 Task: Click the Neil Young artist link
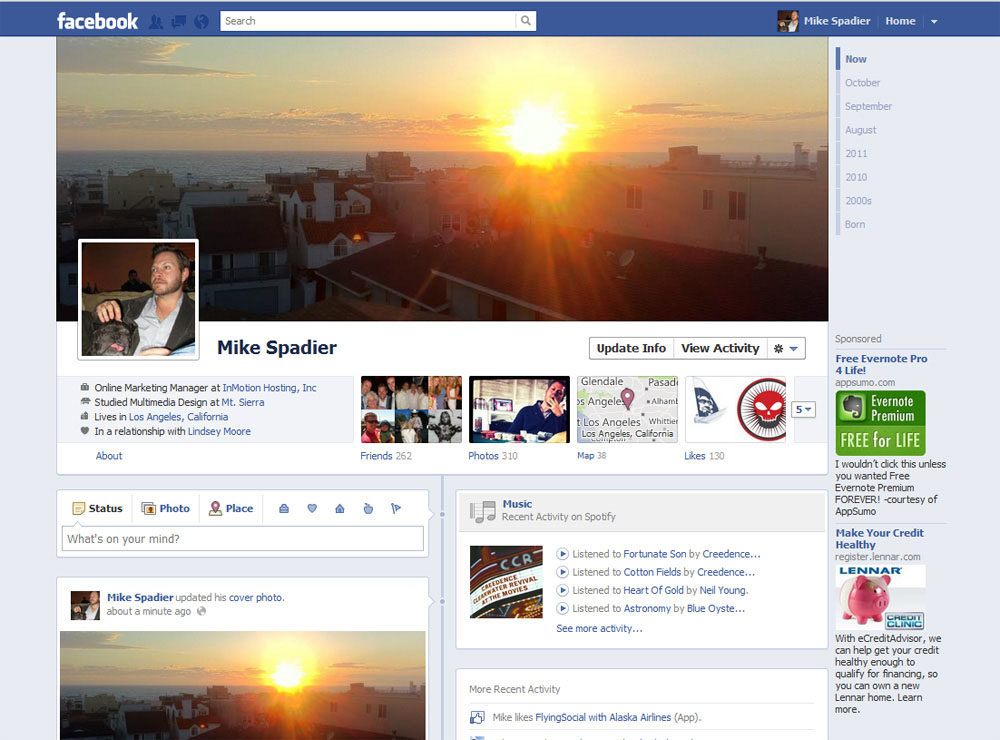pyautogui.click(x=723, y=590)
